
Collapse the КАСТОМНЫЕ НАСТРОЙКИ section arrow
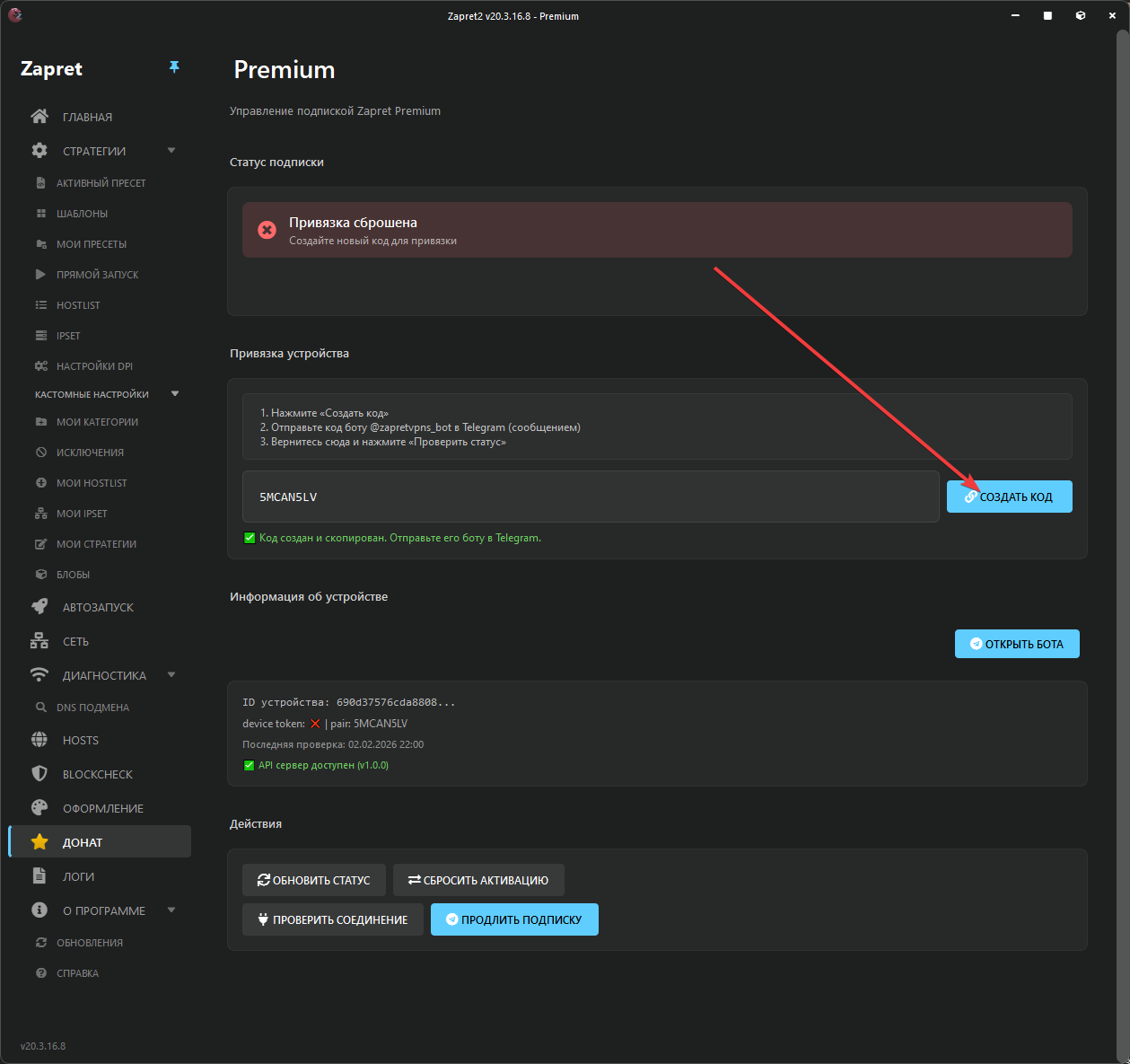(x=175, y=394)
